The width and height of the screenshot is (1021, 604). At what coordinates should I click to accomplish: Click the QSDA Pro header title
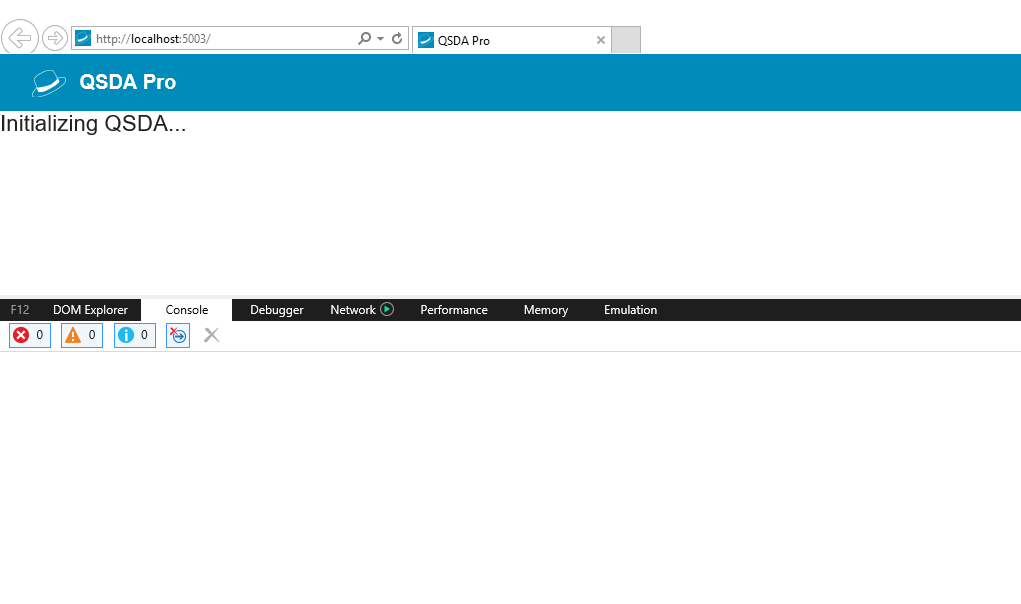(x=128, y=82)
